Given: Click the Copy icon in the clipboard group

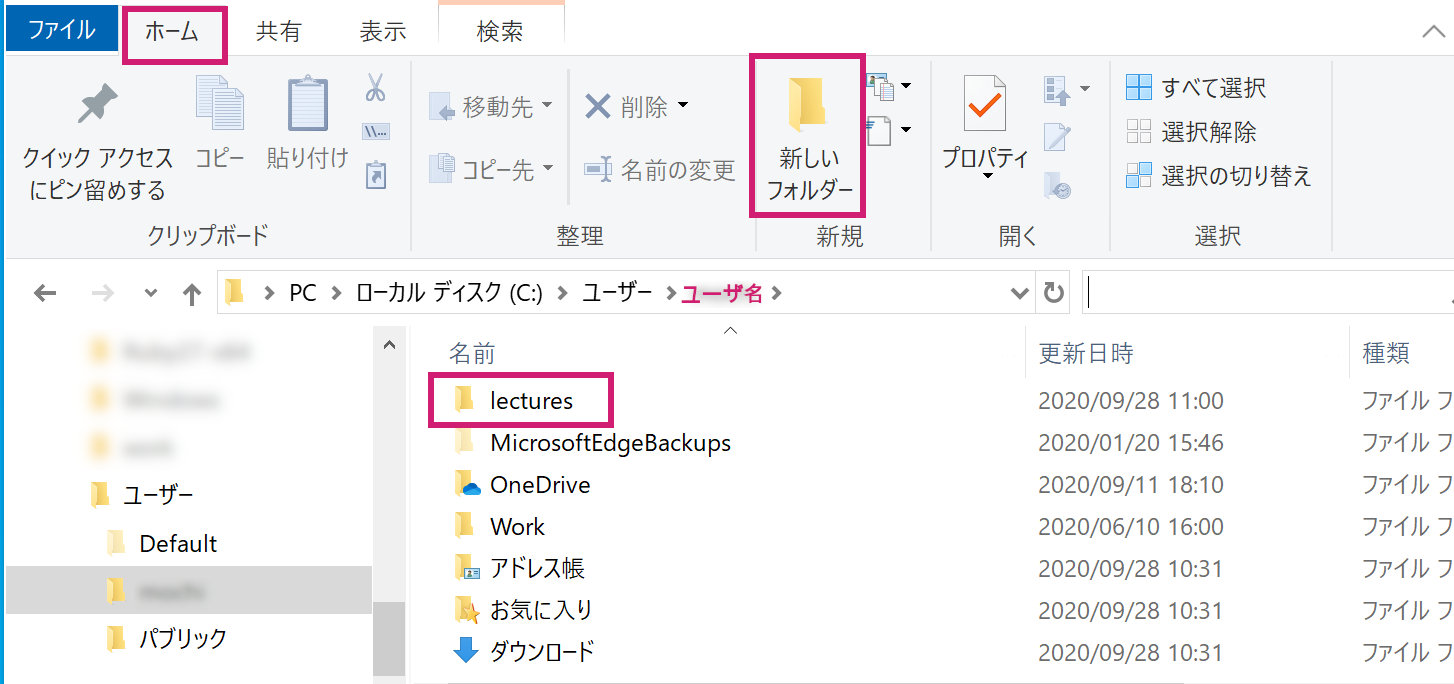Looking at the screenshot, I should click(x=219, y=105).
